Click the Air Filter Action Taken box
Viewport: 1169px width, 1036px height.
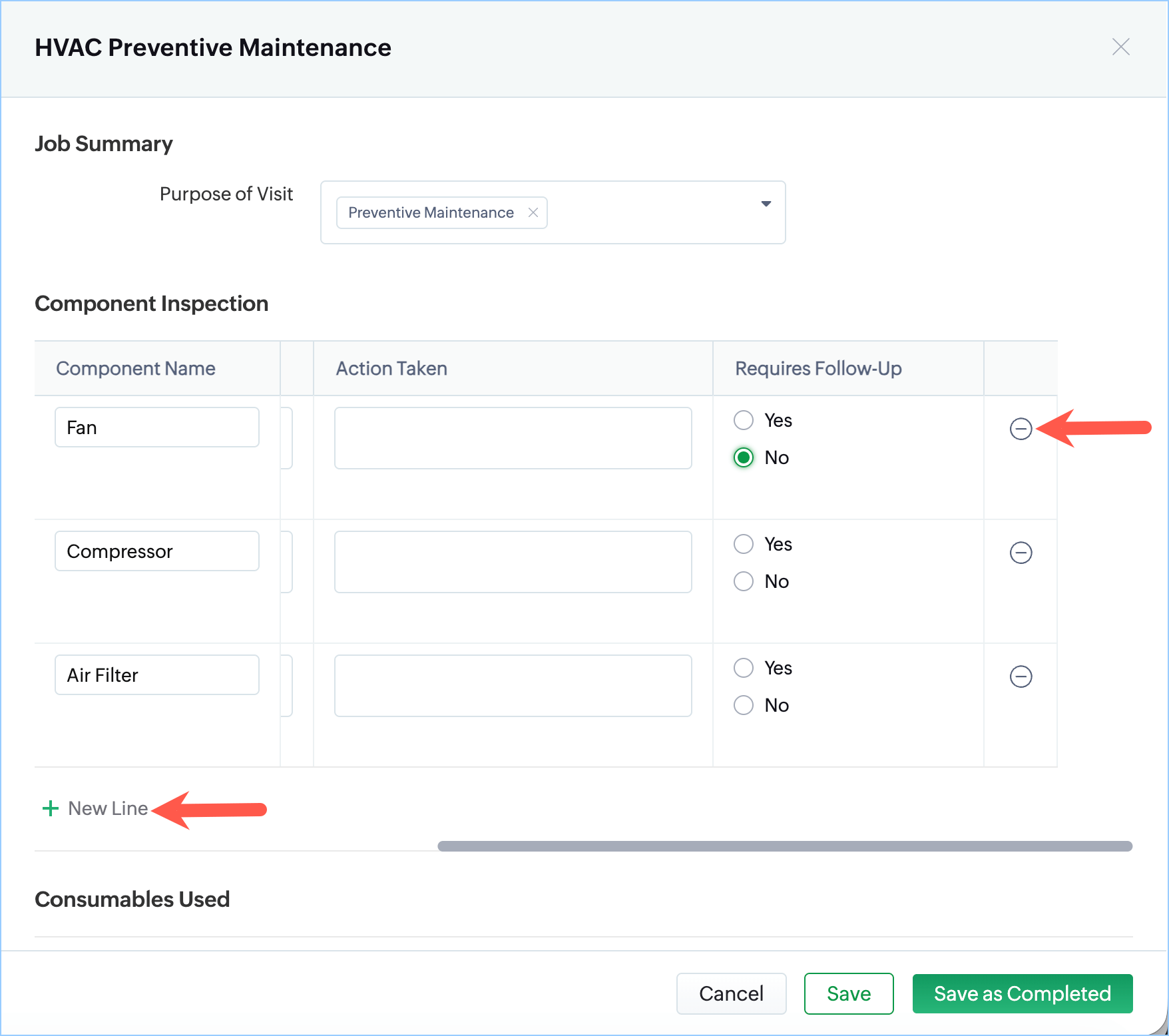(x=513, y=686)
